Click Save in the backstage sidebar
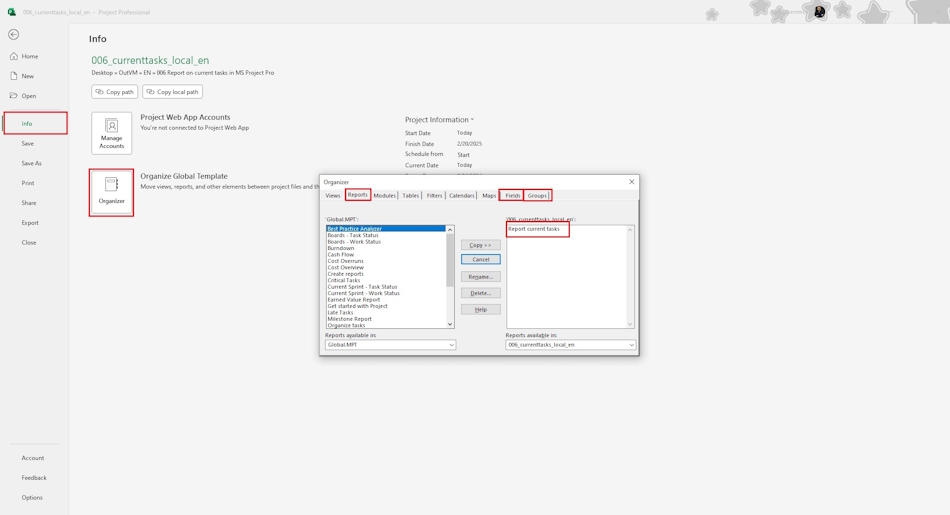 (28, 144)
